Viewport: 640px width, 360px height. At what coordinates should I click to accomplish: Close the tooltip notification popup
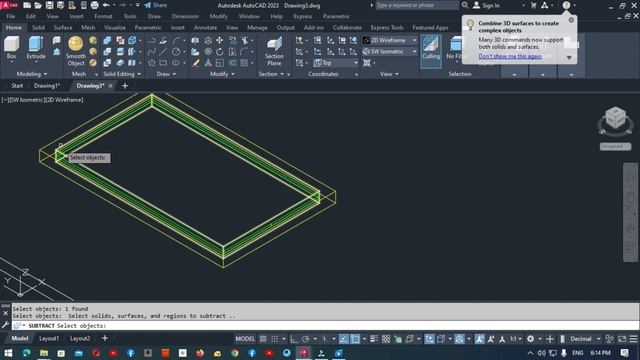[571, 20]
